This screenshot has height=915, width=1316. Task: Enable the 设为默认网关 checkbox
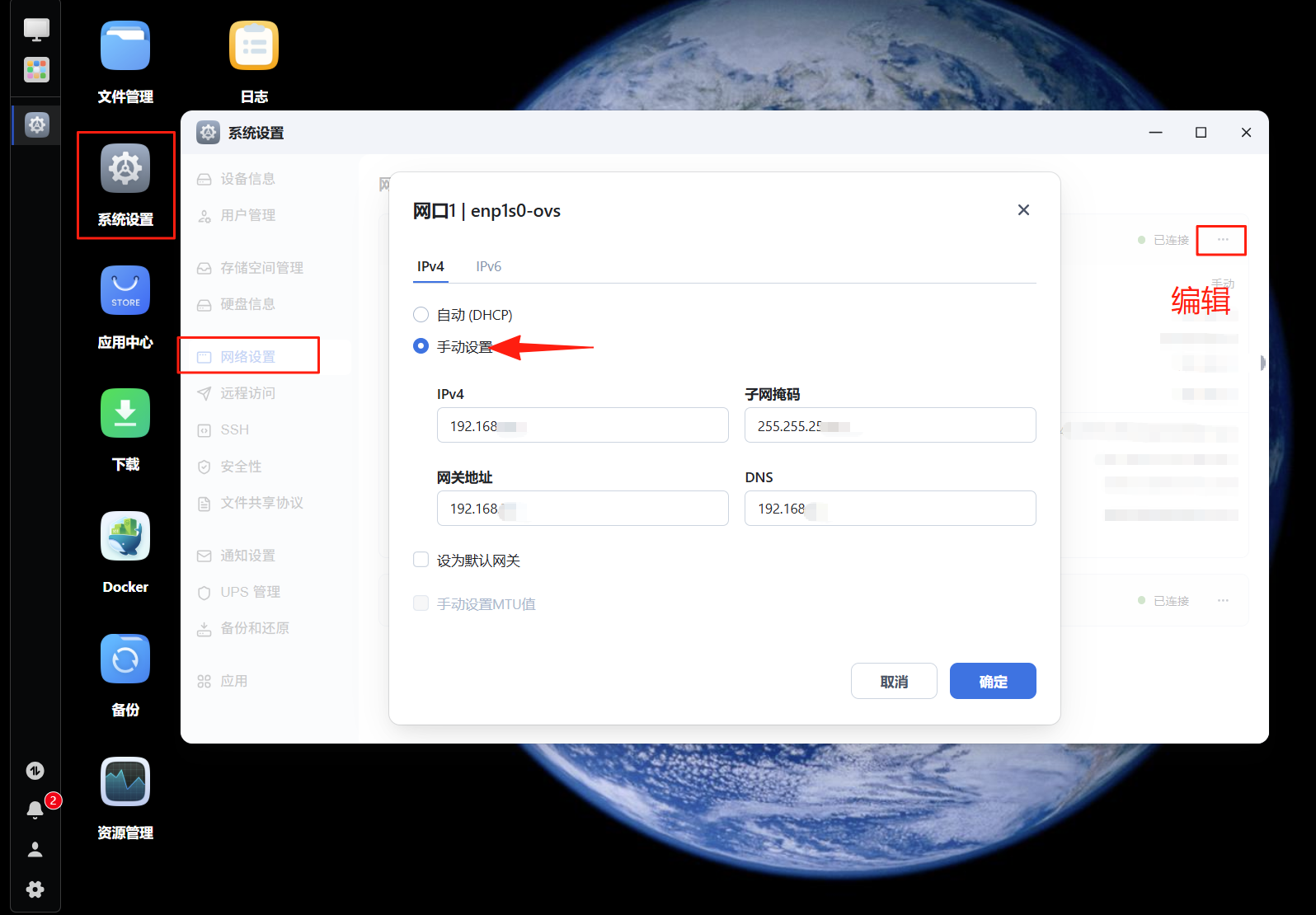pos(421,561)
